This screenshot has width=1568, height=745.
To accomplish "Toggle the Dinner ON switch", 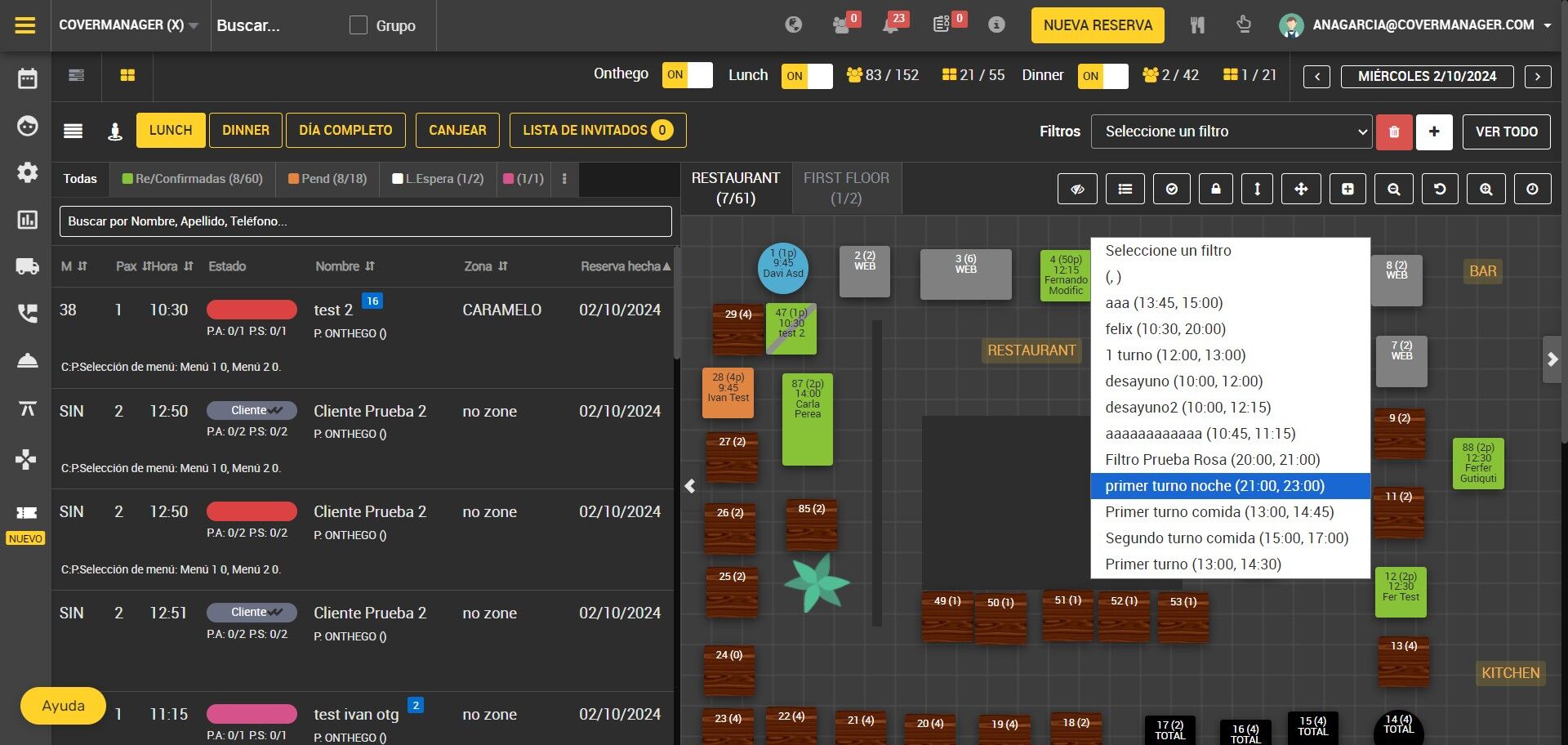I will click(1103, 76).
